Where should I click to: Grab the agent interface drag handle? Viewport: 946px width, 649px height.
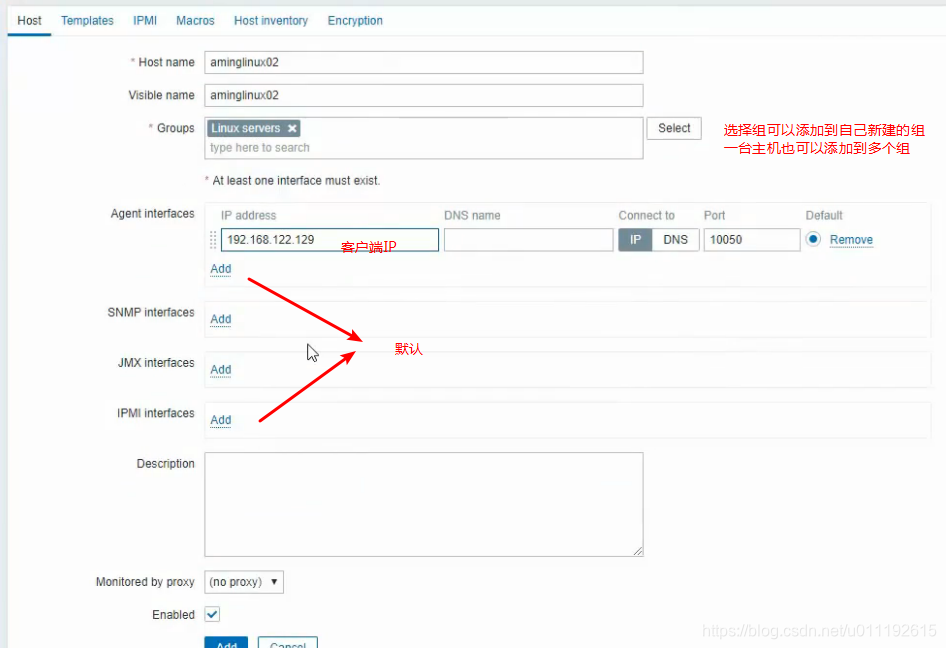213,239
